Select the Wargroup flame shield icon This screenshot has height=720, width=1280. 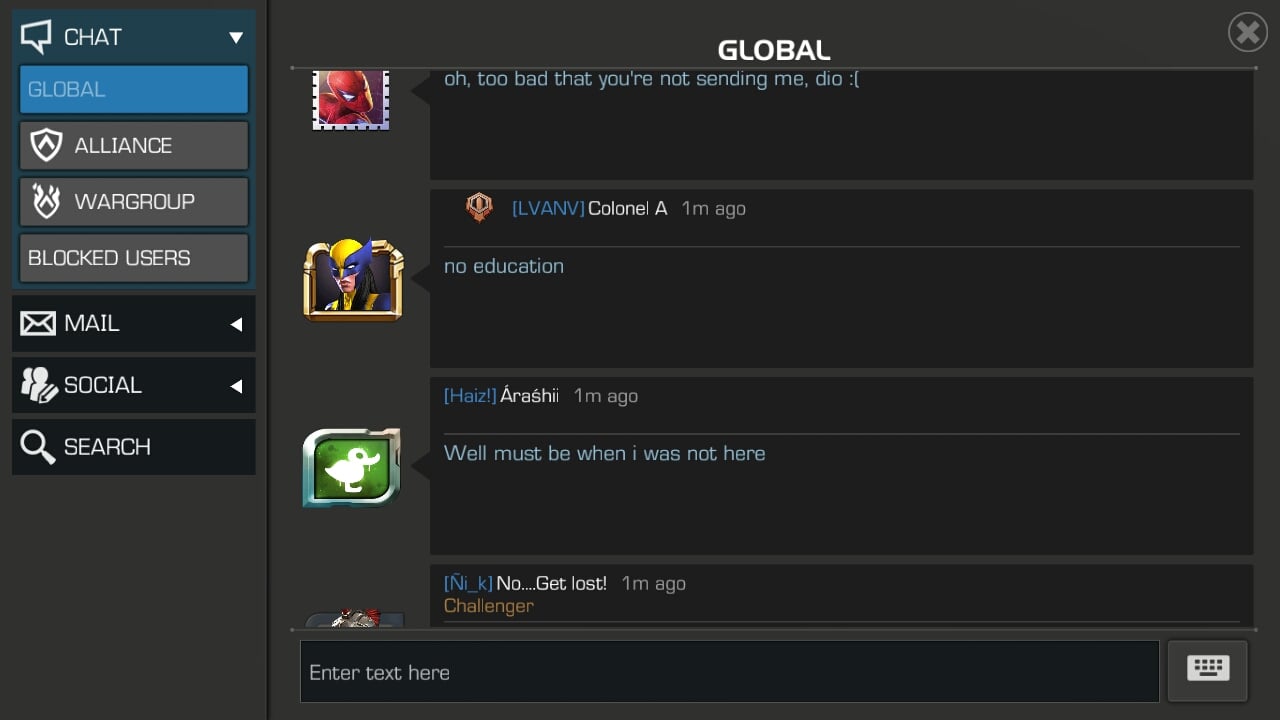pyautogui.click(x=46, y=201)
